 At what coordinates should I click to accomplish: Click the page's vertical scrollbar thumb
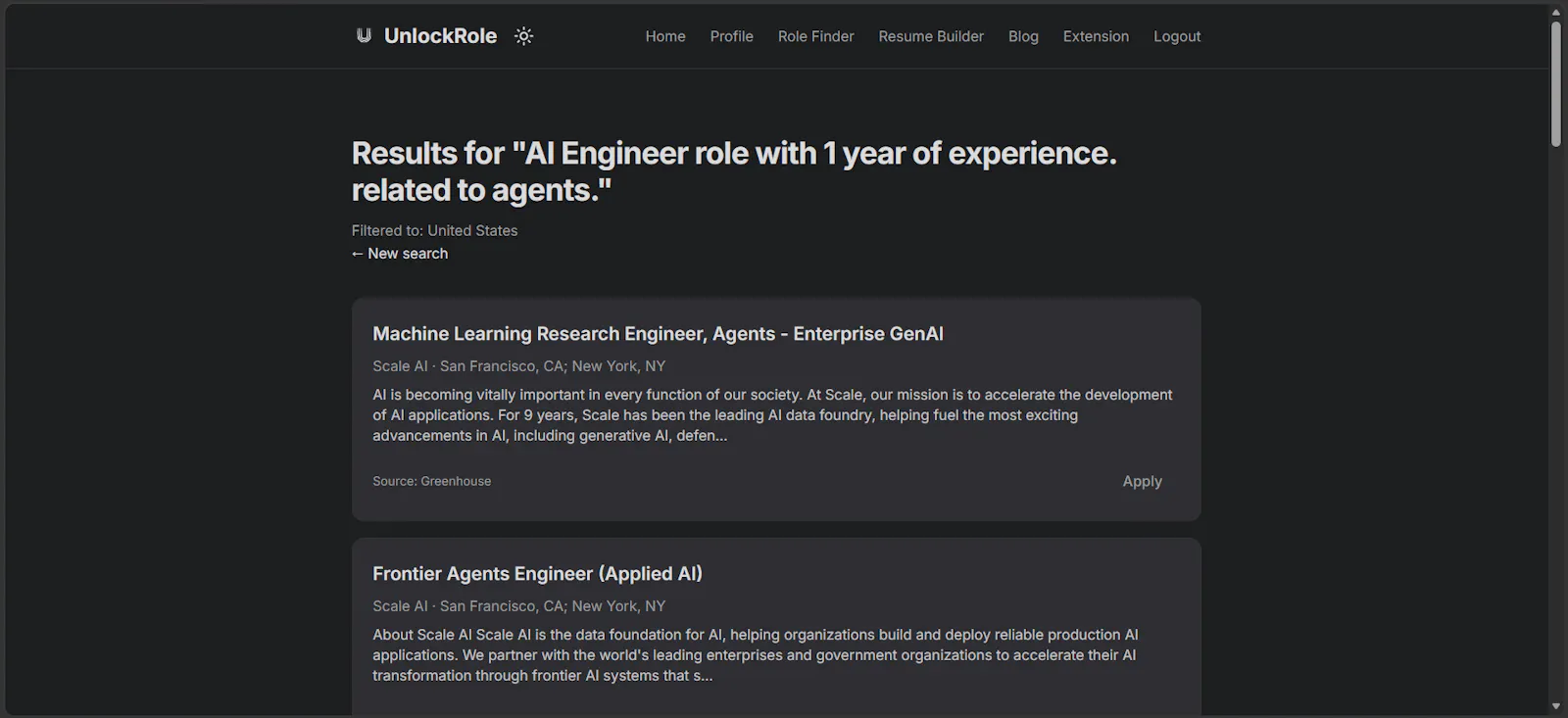pos(1556,84)
